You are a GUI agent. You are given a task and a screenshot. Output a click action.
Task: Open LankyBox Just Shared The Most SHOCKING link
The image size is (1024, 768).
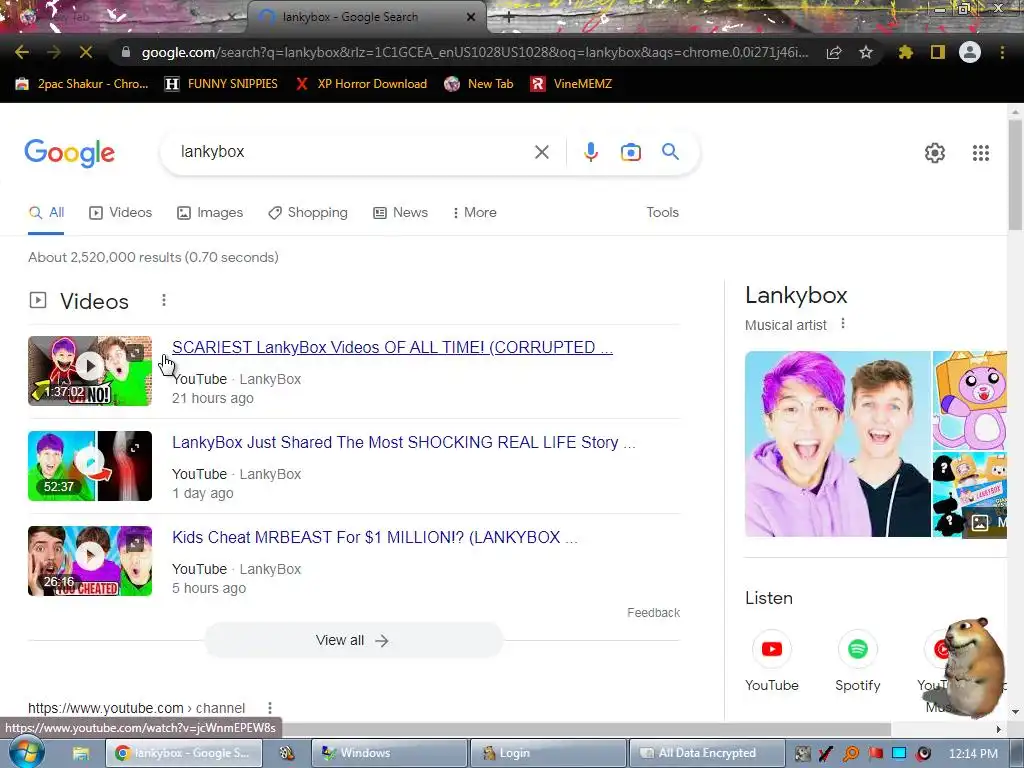[x=404, y=442]
